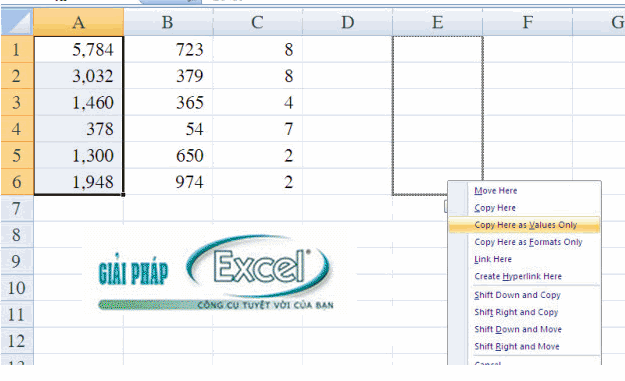This screenshot has width=625, height=381.
Task: Select Copy Here as Values Only
Action: point(525,225)
